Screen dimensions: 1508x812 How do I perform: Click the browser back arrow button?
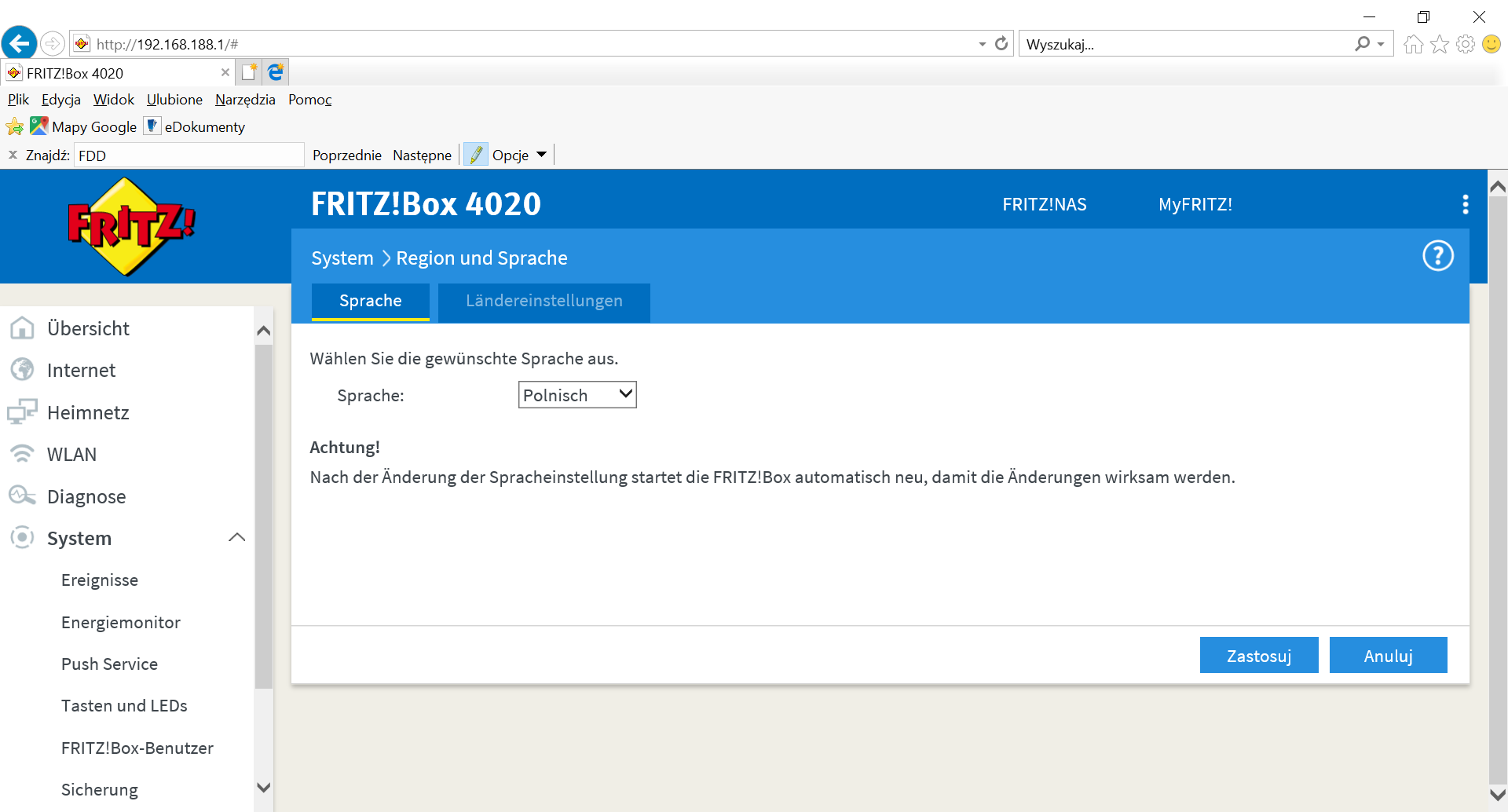point(20,43)
